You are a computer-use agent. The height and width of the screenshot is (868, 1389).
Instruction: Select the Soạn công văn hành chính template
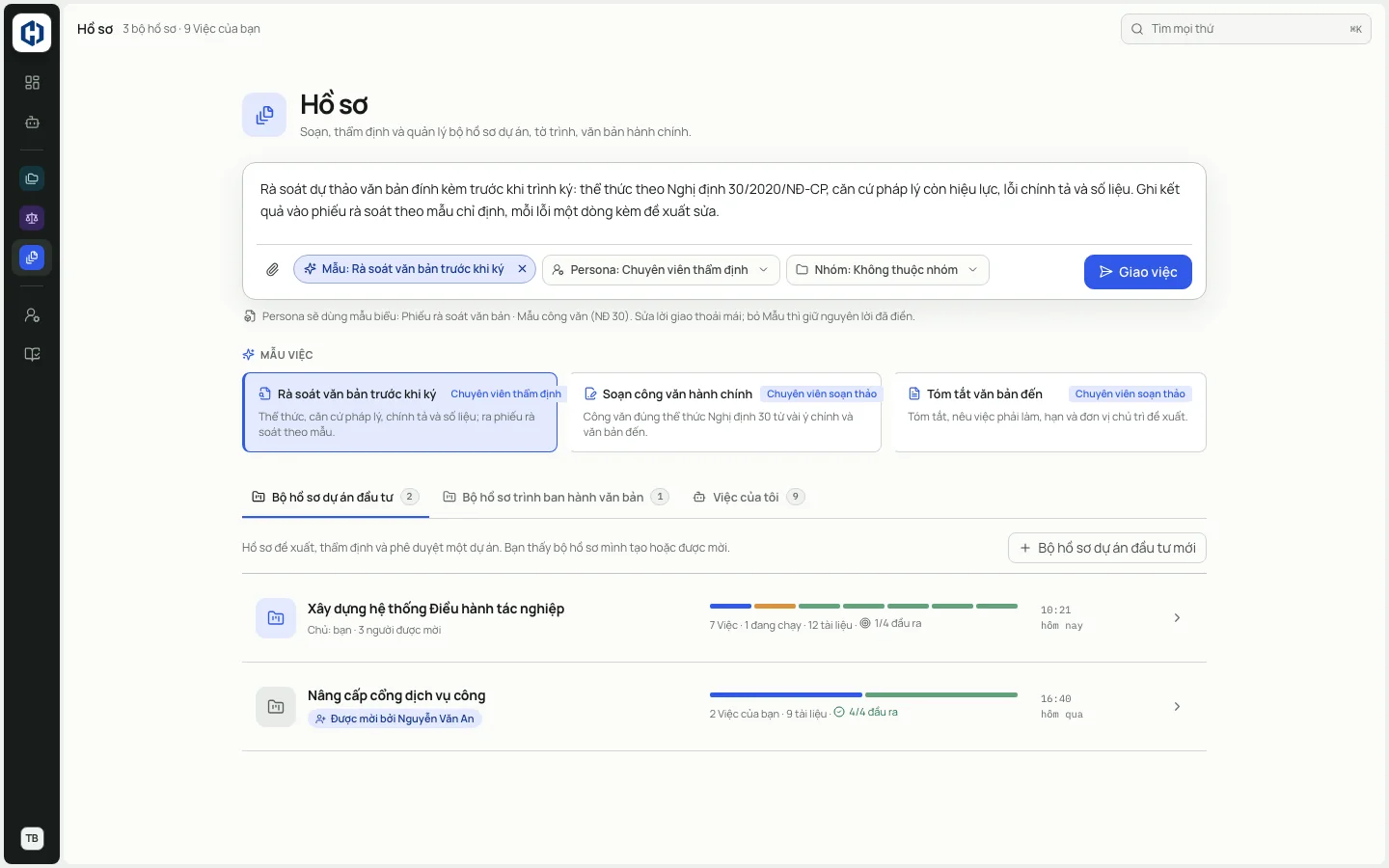725,413
